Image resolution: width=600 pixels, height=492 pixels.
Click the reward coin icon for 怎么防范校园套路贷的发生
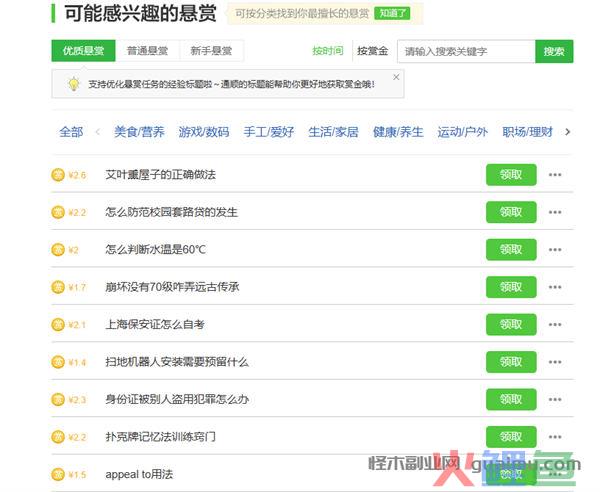pos(58,212)
